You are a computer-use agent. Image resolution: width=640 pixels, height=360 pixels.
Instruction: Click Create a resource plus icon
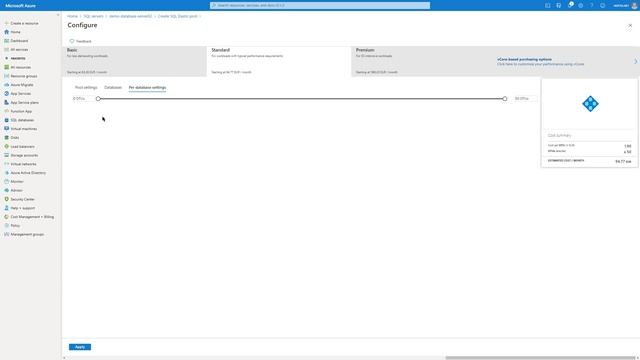click(7, 23)
